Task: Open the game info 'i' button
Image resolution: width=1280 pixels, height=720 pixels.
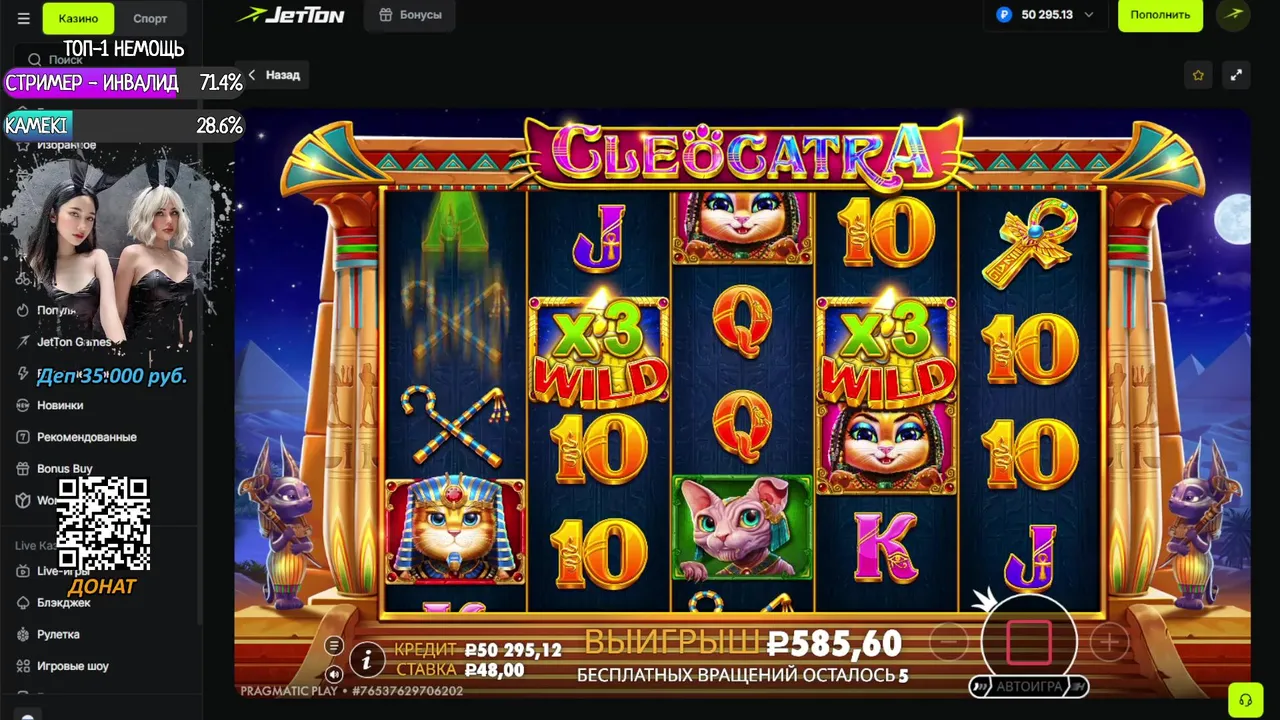Action: click(x=367, y=660)
